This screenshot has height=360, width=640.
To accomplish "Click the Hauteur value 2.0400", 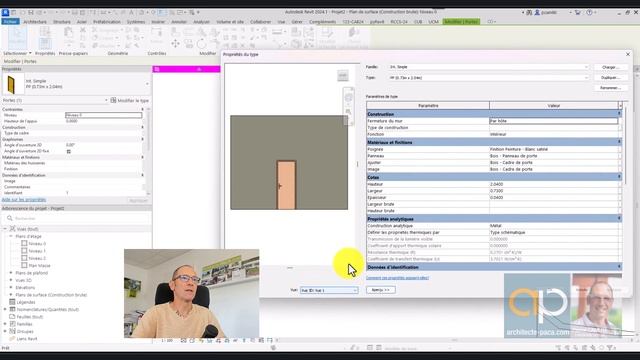I will (553, 184).
